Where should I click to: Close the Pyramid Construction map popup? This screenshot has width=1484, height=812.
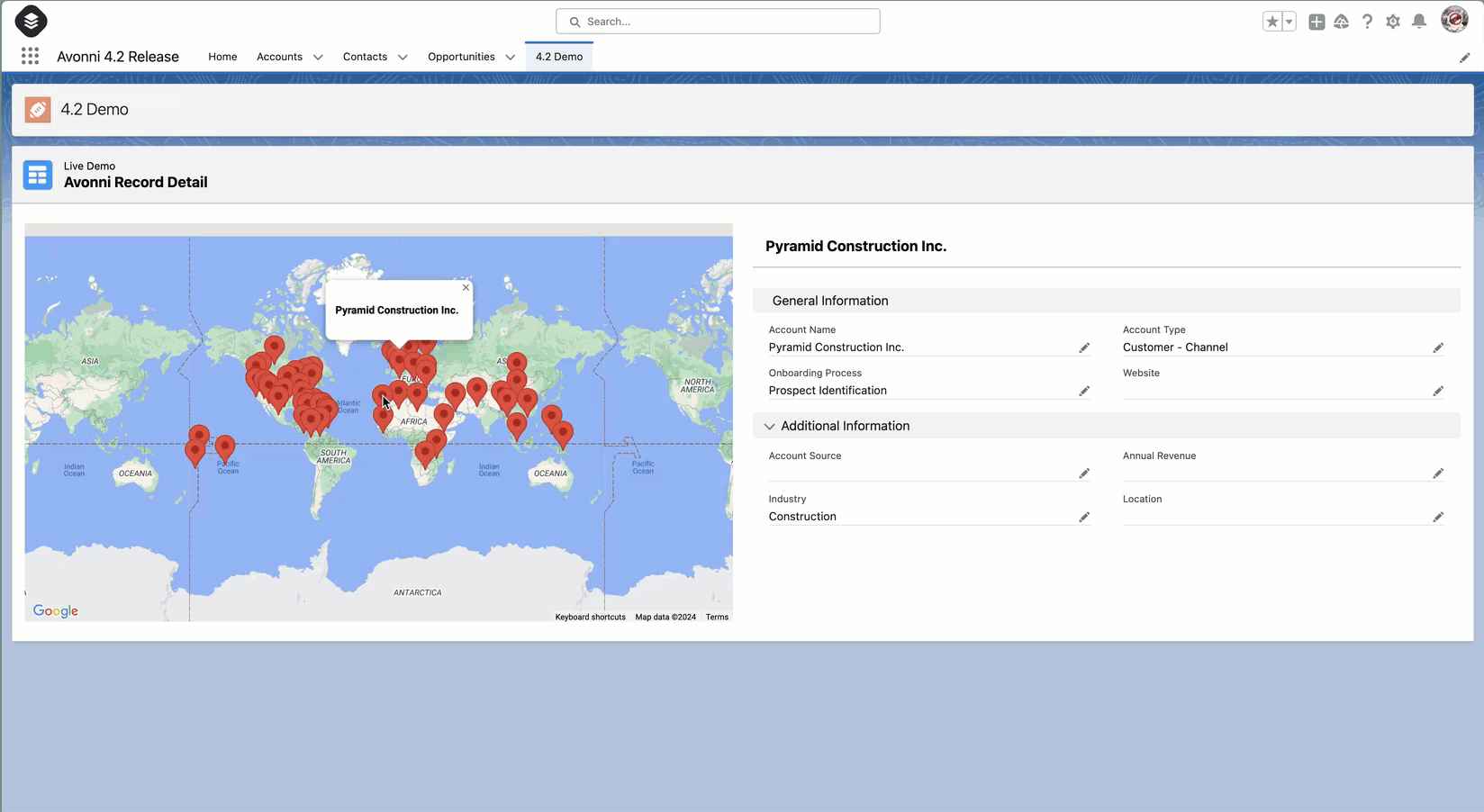point(466,288)
